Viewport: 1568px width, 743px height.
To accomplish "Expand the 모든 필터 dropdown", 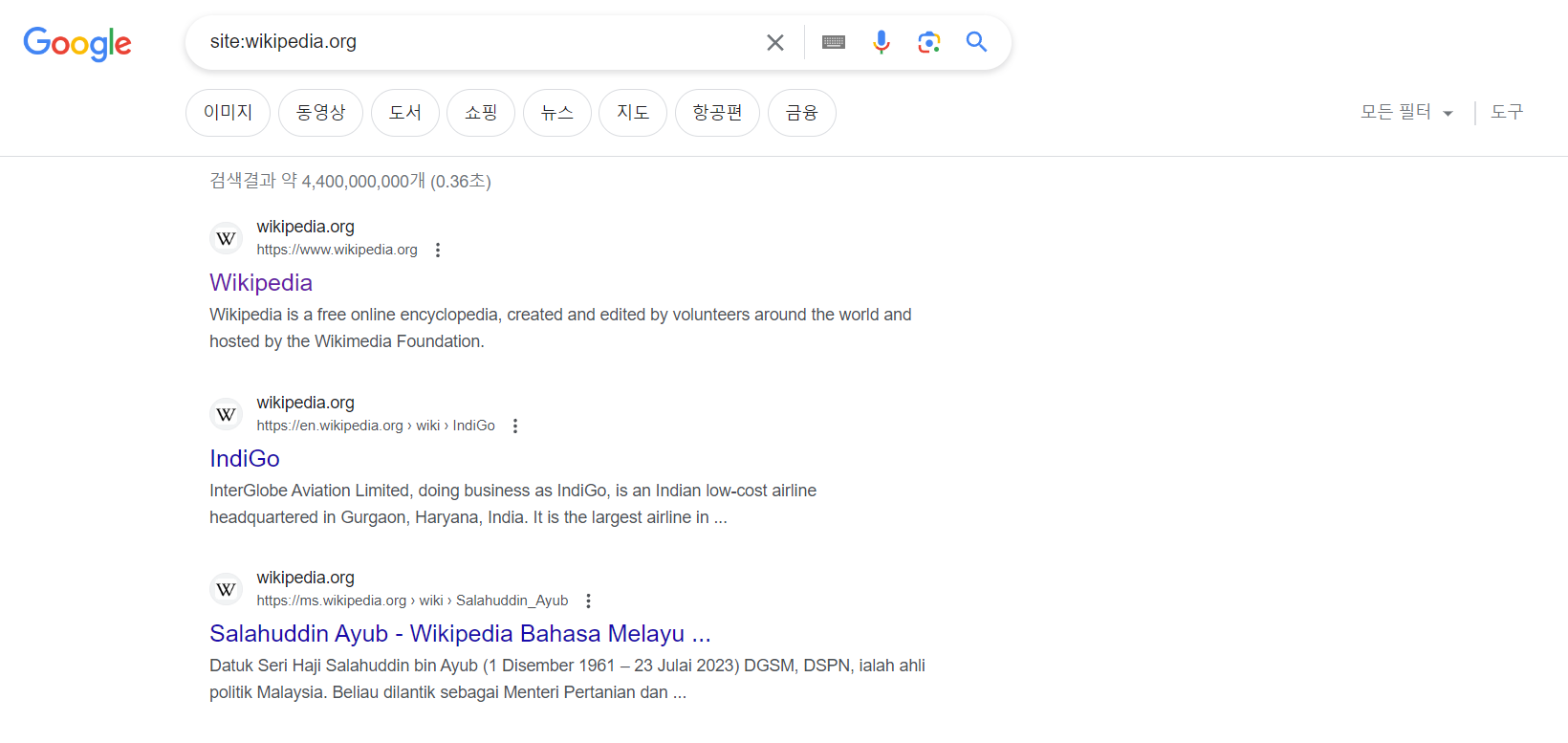I will coord(1406,112).
